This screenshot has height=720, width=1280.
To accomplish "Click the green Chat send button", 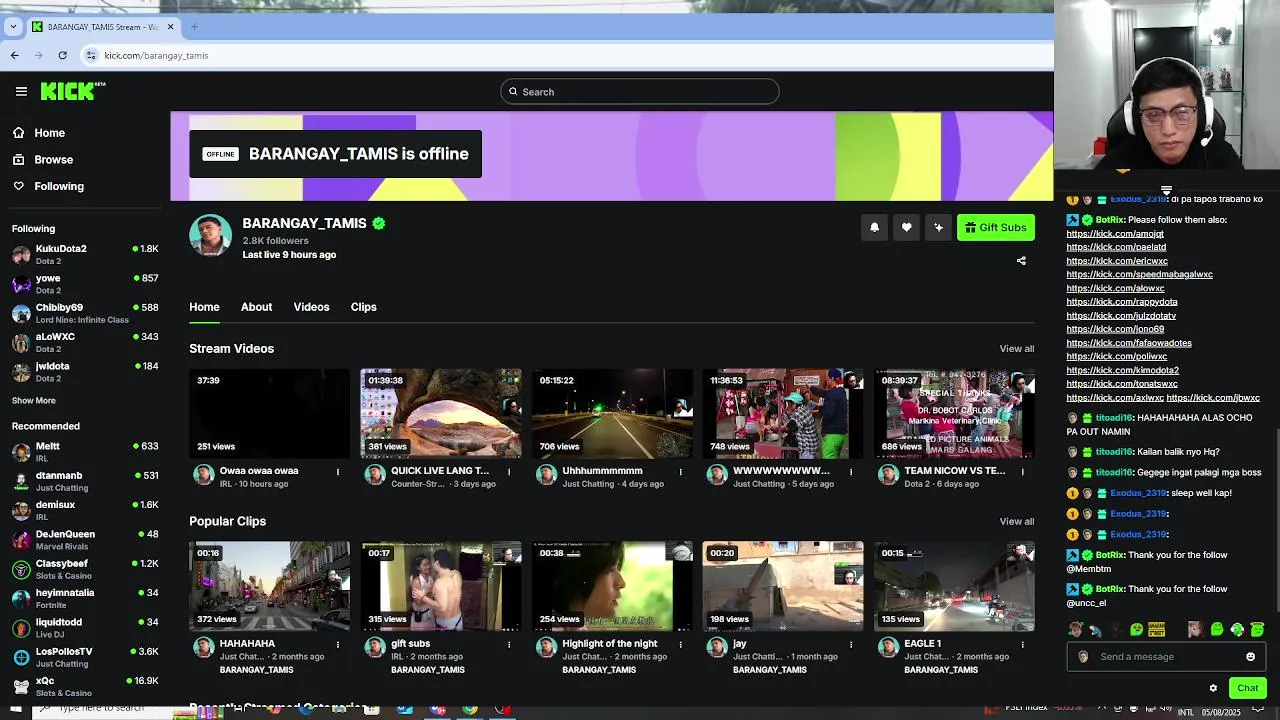I will (x=1247, y=688).
